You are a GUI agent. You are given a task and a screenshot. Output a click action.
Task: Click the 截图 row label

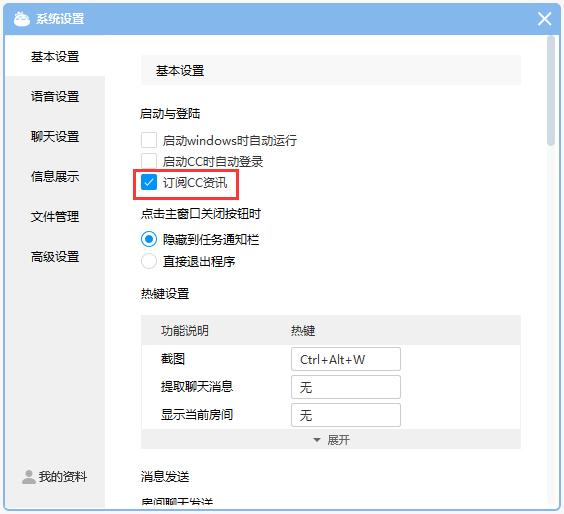(173, 359)
